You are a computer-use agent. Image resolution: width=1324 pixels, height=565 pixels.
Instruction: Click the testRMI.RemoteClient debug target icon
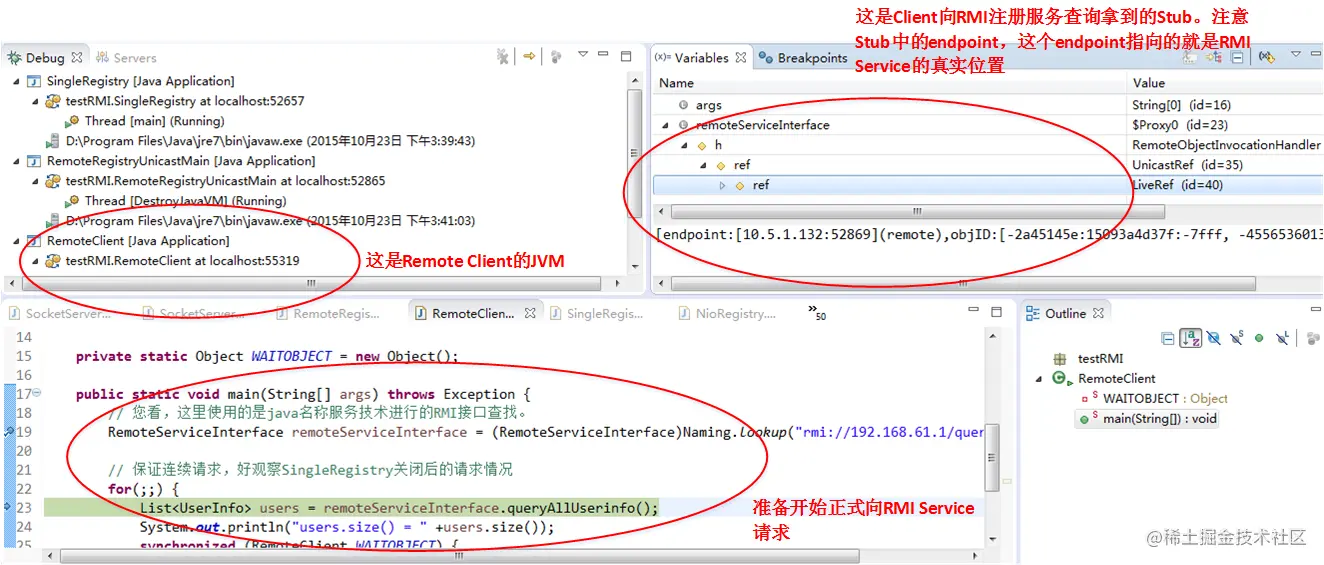(x=53, y=261)
